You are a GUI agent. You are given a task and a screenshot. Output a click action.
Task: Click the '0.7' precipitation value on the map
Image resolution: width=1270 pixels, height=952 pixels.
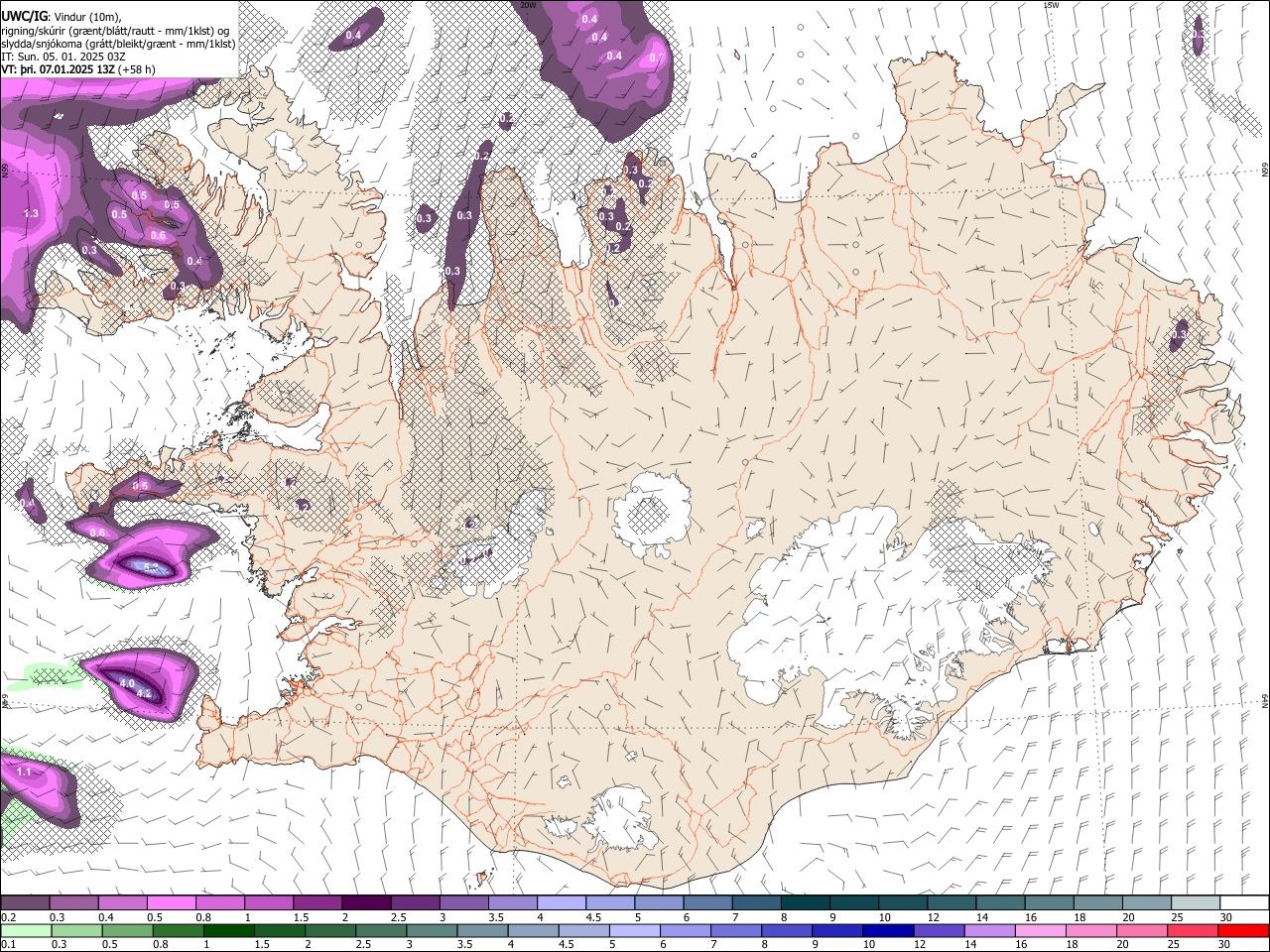(x=656, y=58)
